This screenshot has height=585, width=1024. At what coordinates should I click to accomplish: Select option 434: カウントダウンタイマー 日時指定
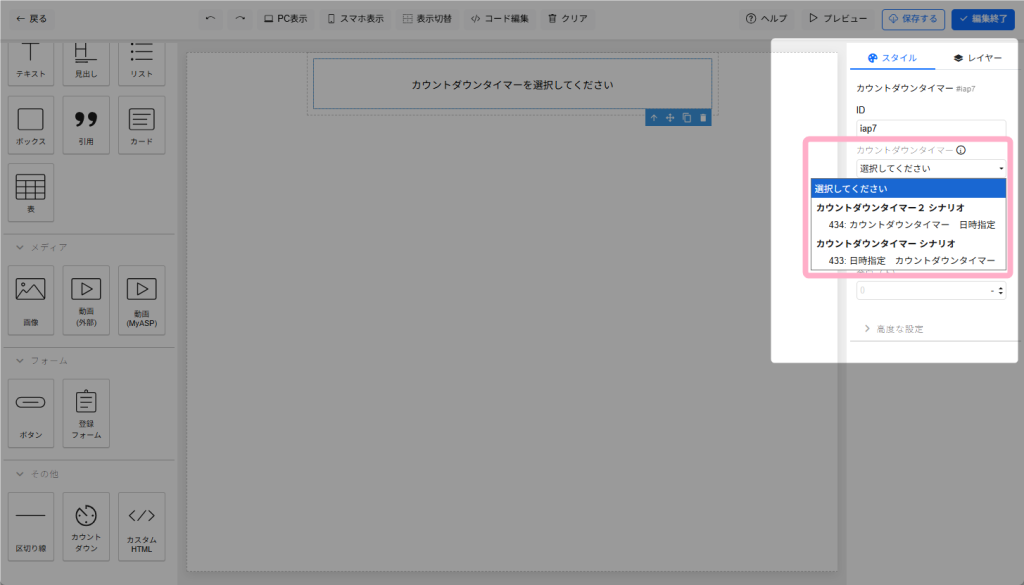[x=911, y=225]
